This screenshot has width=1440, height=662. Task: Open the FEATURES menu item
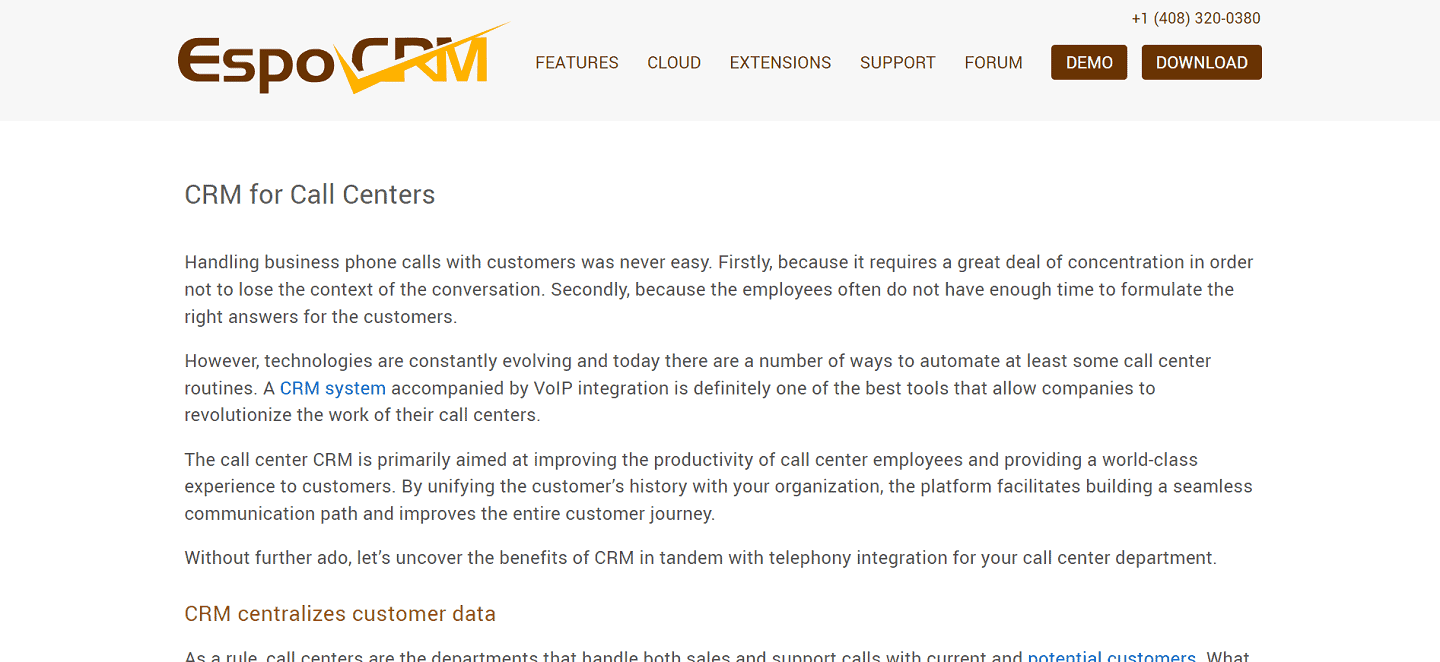click(576, 62)
